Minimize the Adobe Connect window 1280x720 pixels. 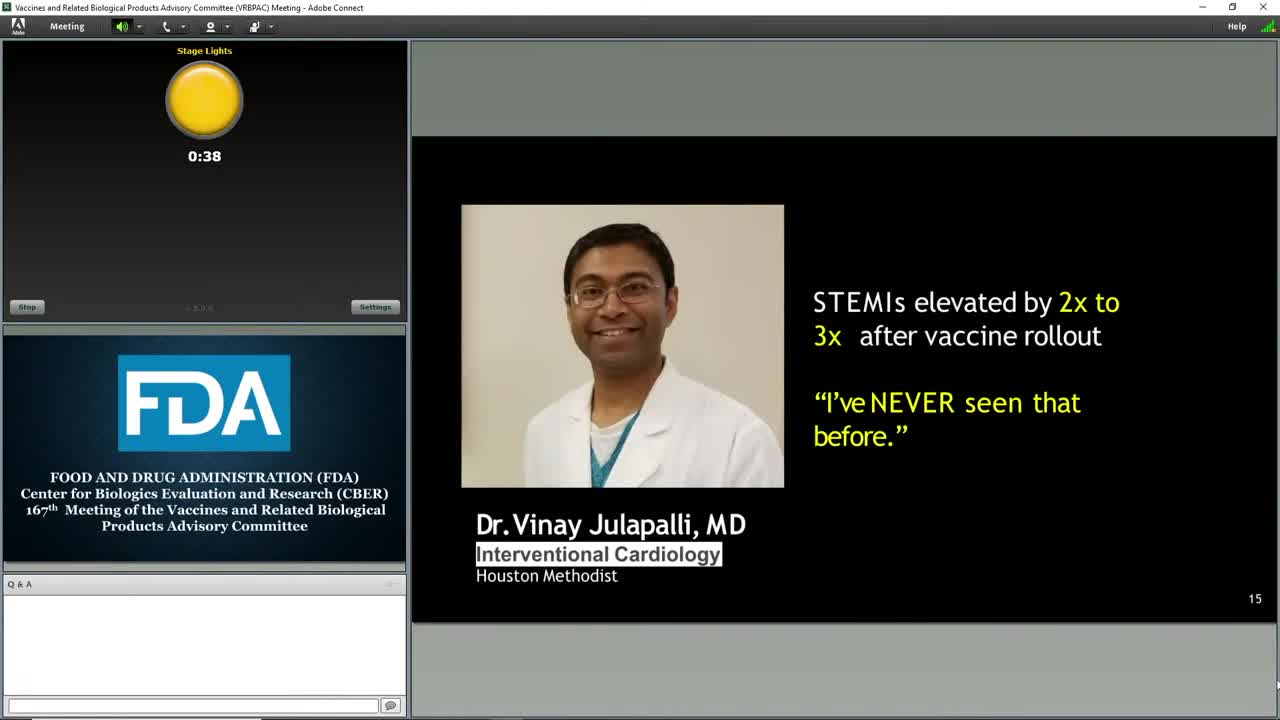click(x=1202, y=7)
